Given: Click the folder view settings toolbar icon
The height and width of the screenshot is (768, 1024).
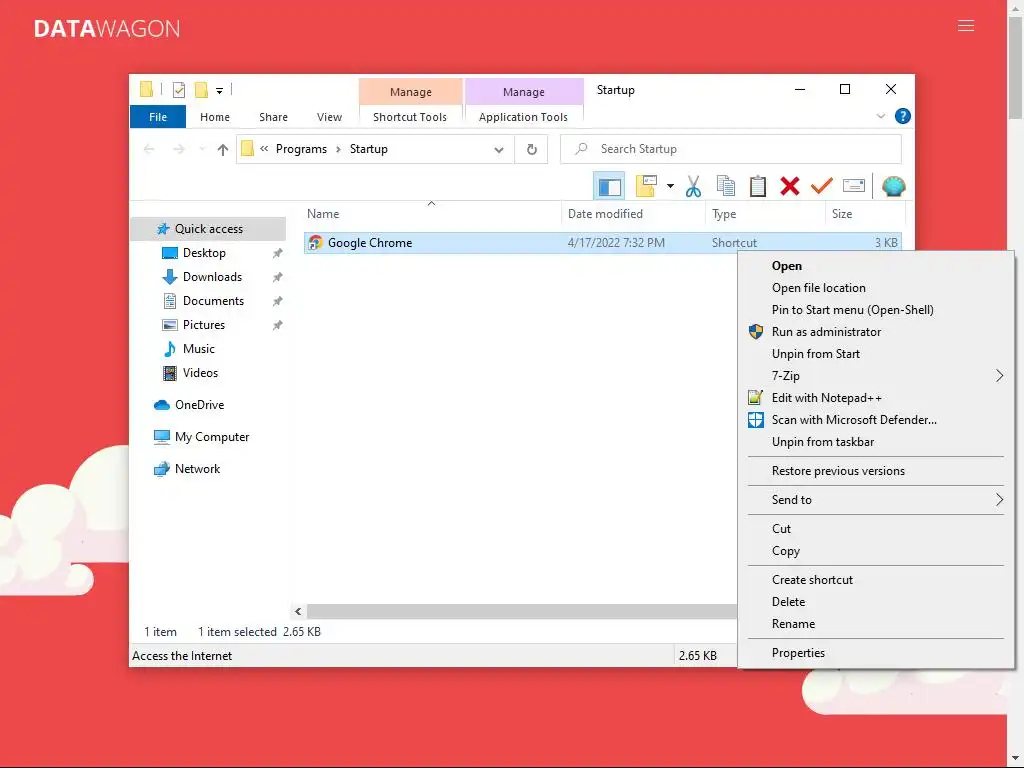Looking at the screenshot, I should coord(646,186).
